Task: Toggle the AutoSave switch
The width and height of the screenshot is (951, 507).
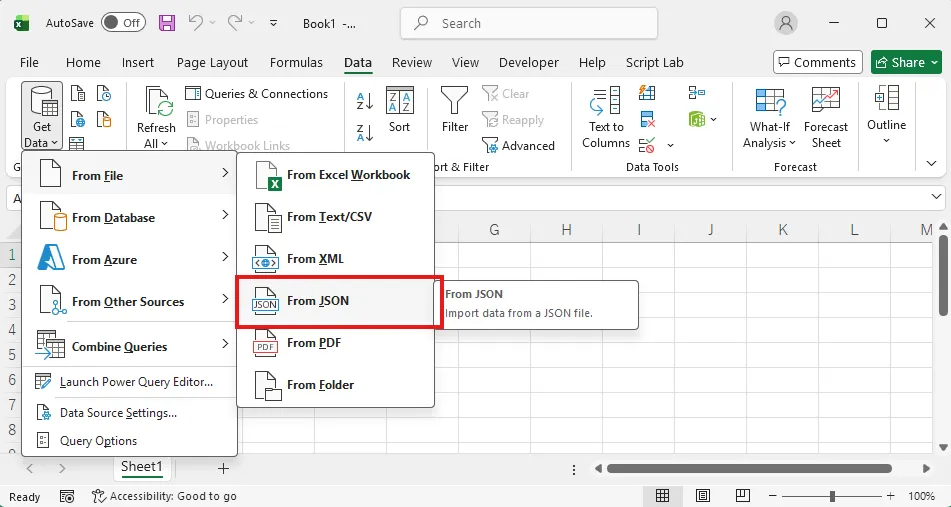Action: coord(123,23)
